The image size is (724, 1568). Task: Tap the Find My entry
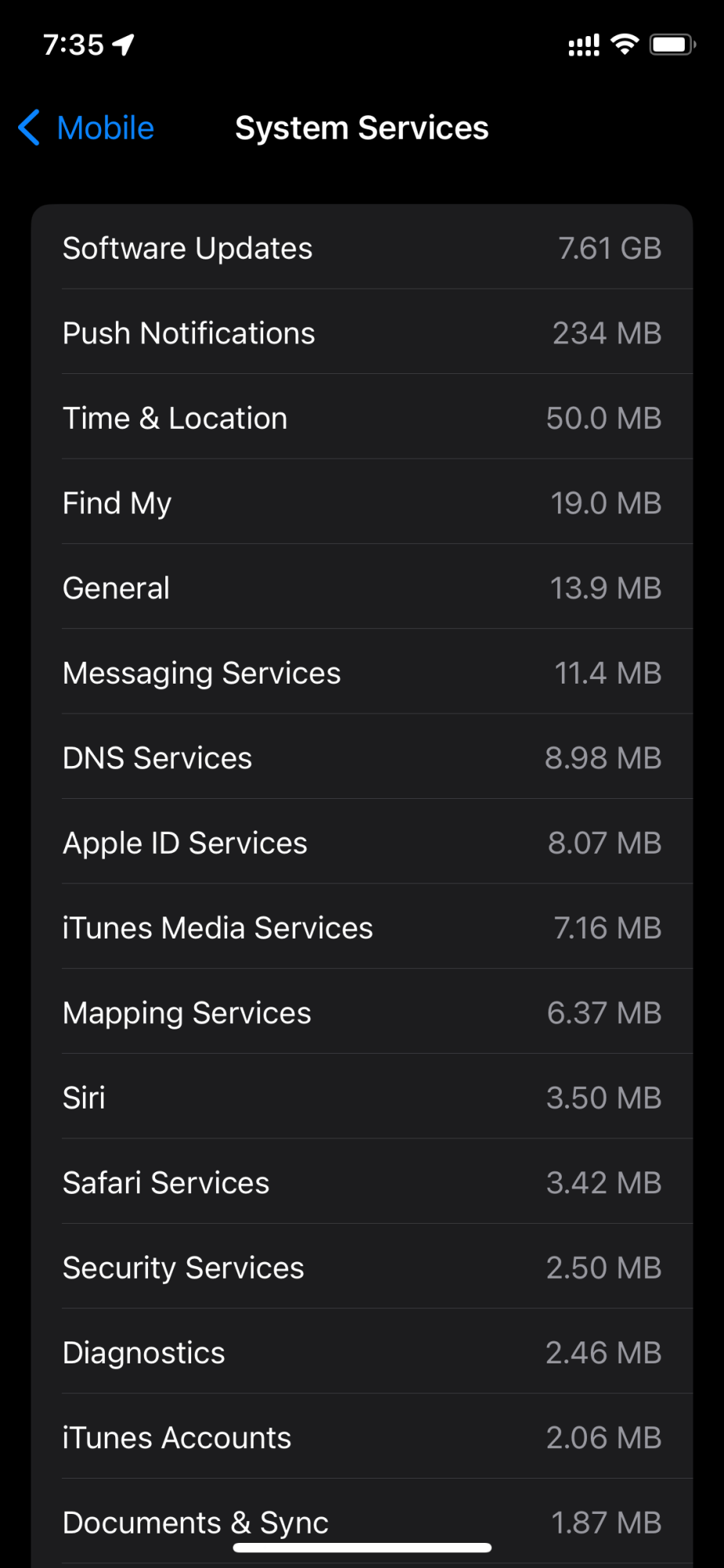362,503
